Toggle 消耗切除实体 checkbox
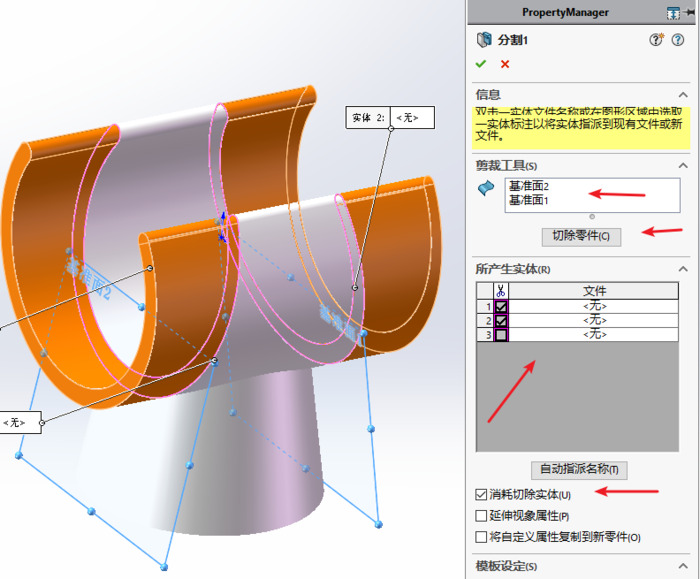The image size is (700, 579). (482, 495)
